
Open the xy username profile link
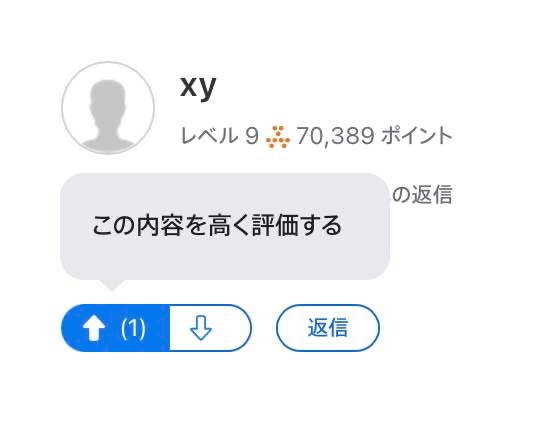pos(198,86)
